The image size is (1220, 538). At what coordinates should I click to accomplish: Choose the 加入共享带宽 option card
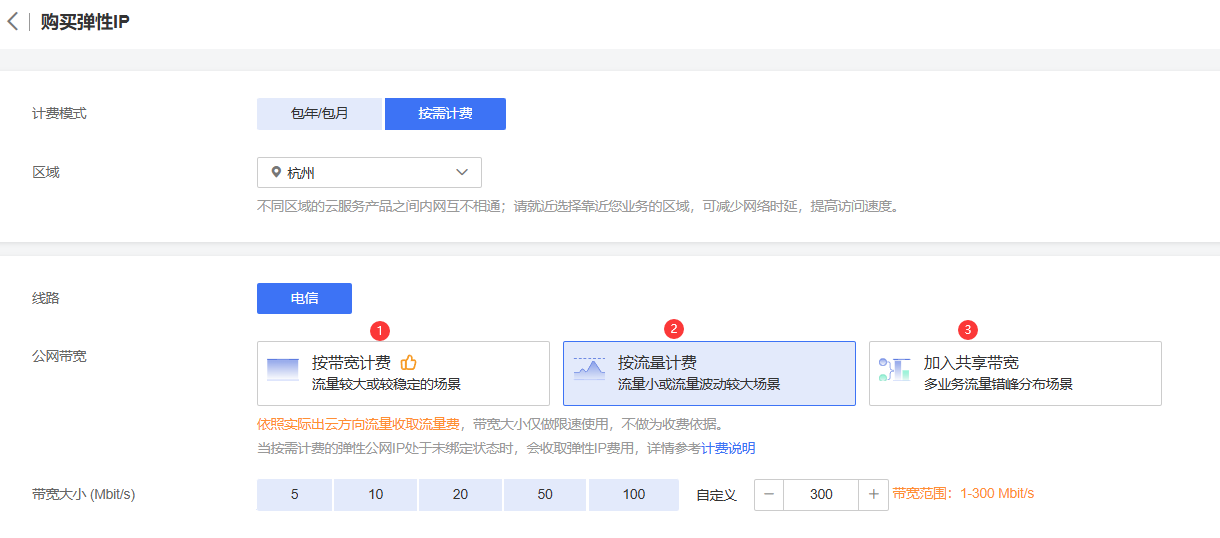pos(1015,373)
